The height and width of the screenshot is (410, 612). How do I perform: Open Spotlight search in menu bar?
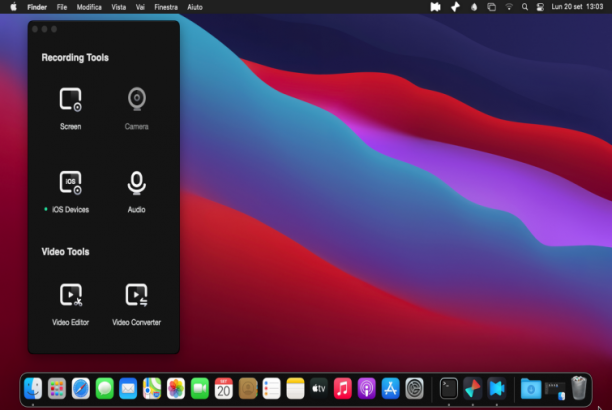click(x=525, y=7)
